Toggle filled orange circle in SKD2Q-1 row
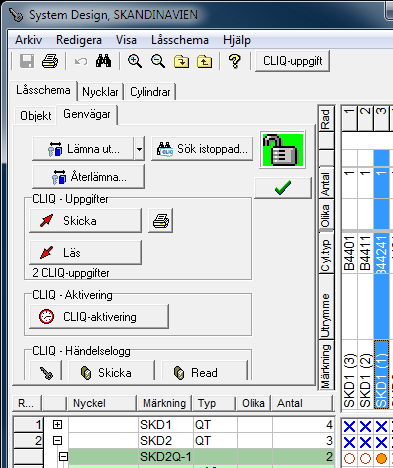The height and width of the screenshot is (468, 393). point(381,459)
